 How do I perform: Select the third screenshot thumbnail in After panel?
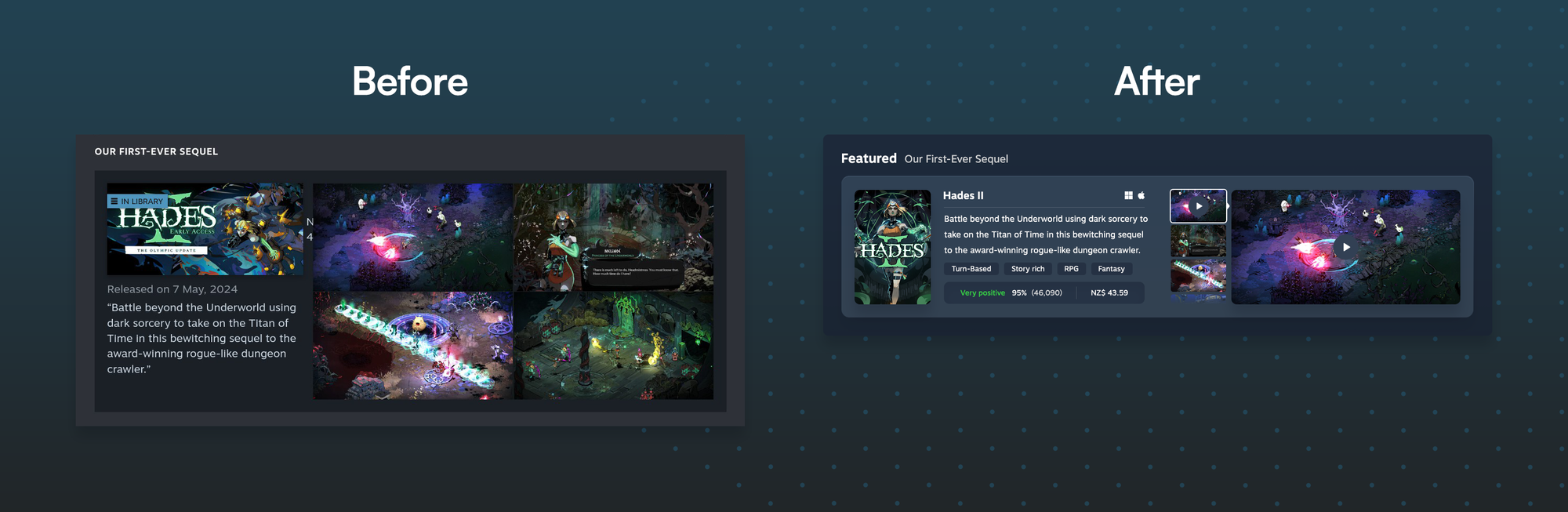1198,277
